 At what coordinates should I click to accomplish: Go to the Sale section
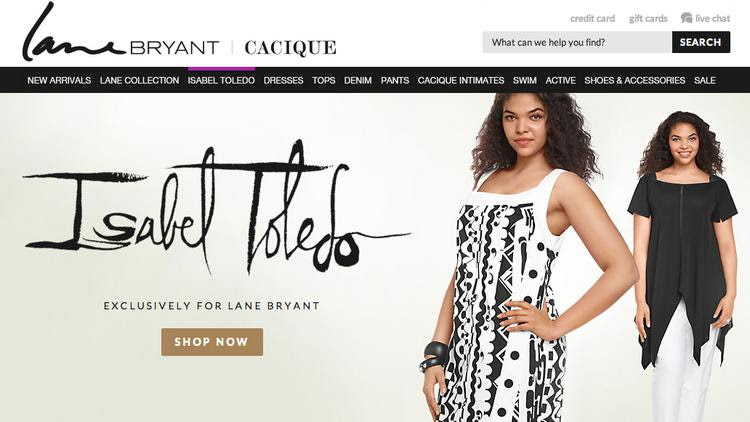(705, 80)
